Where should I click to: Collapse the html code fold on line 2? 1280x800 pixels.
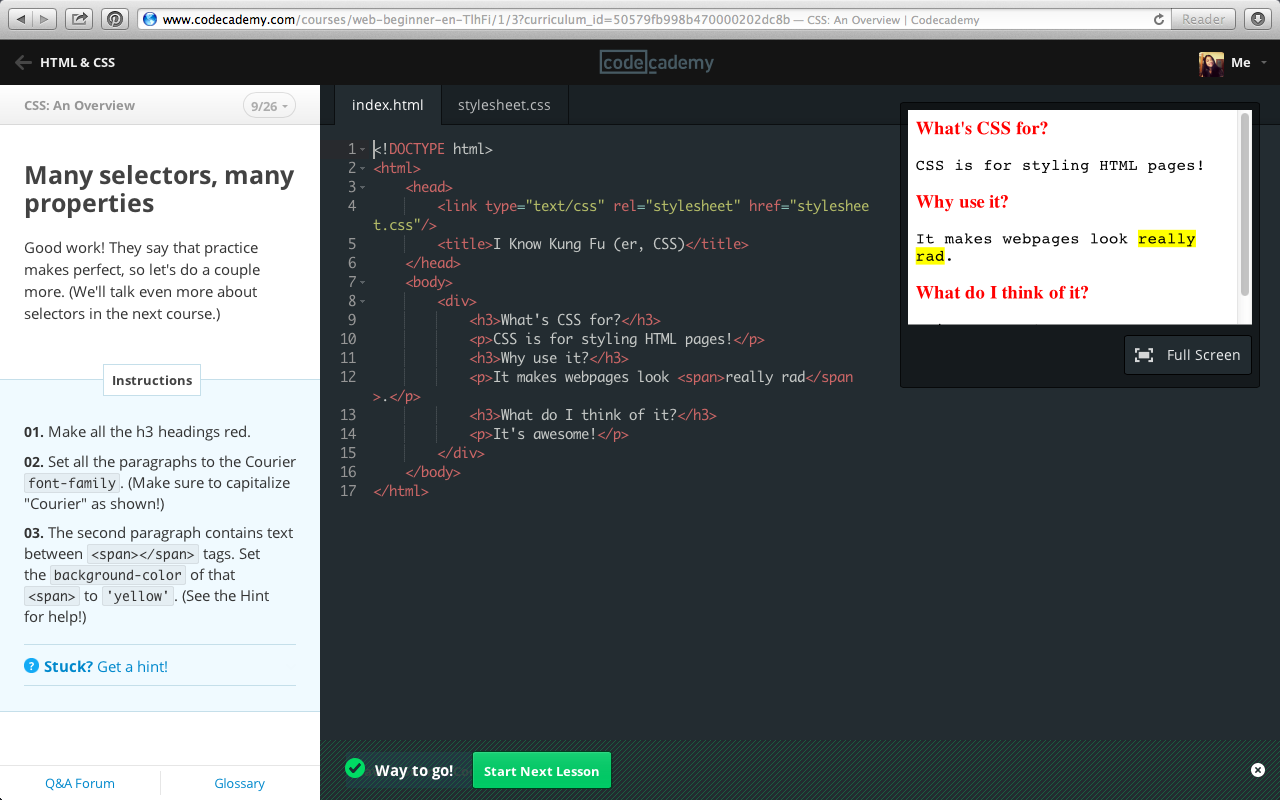[x=362, y=167]
